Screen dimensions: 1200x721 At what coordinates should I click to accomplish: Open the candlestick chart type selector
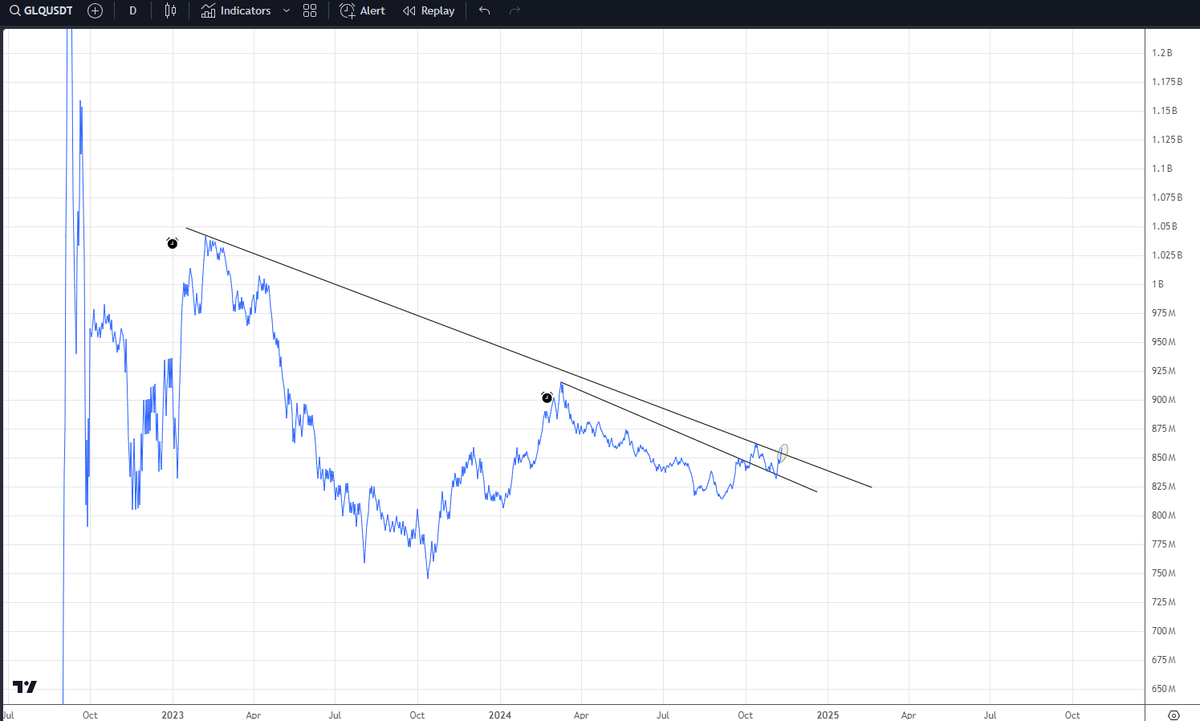pyautogui.click(x=170, y=11)
